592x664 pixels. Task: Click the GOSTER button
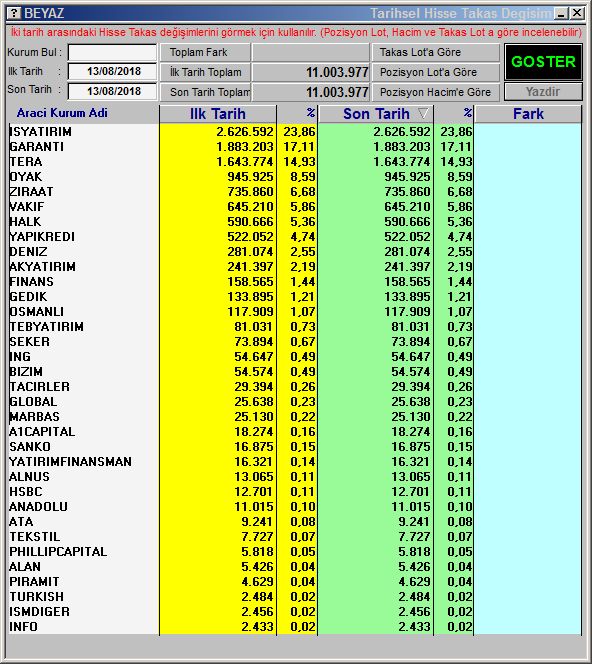pos(543,62)
